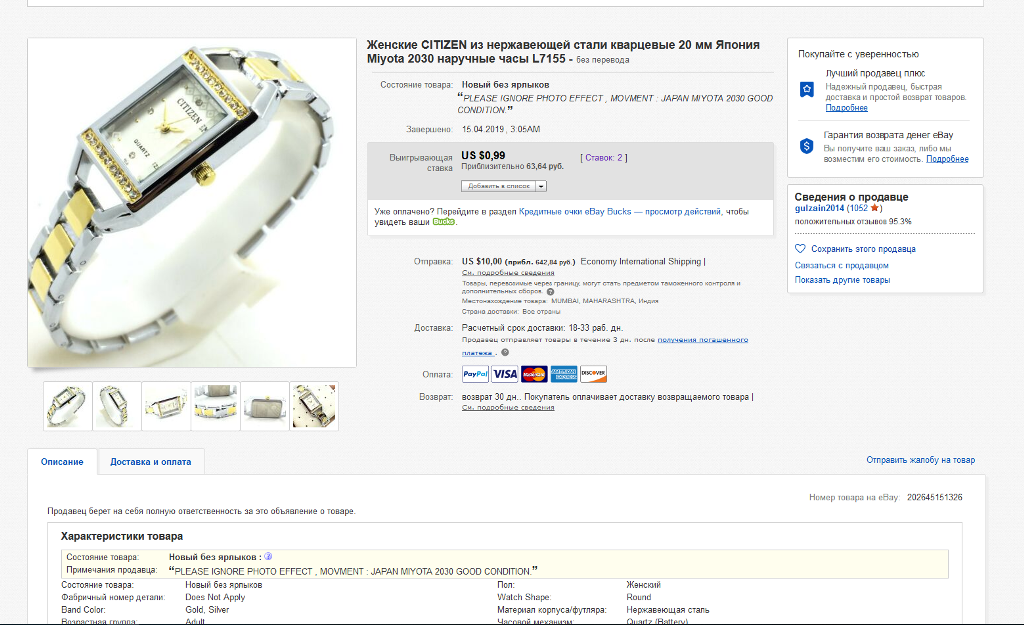Click the heart icon to save this seller
This screenshot has width=1024, height=625.
(x=800, y=249)
